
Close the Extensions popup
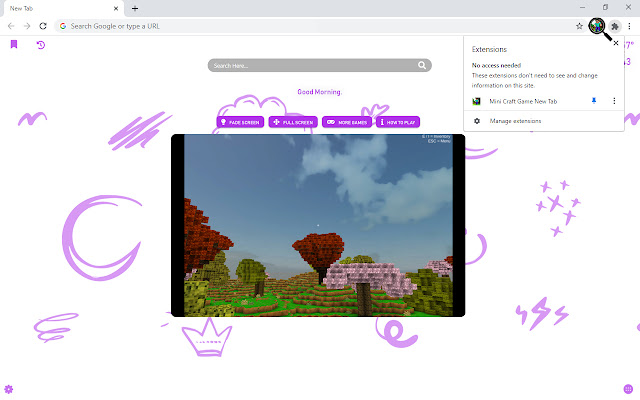(616, 43)
